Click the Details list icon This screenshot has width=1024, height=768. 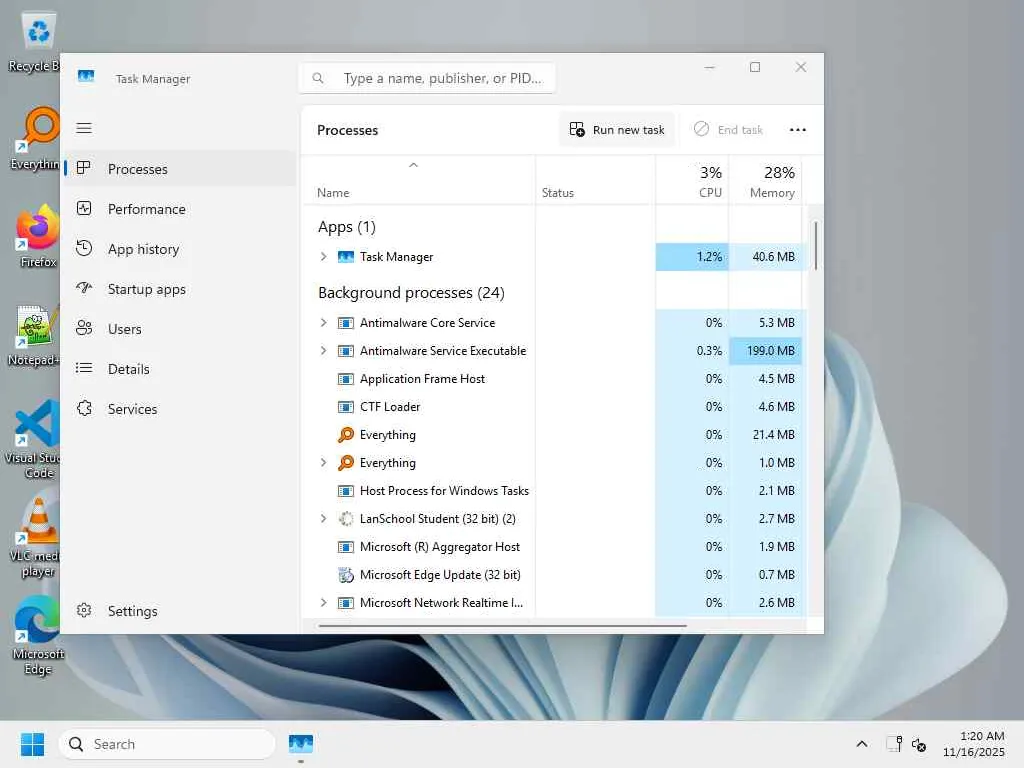point(84,368)
